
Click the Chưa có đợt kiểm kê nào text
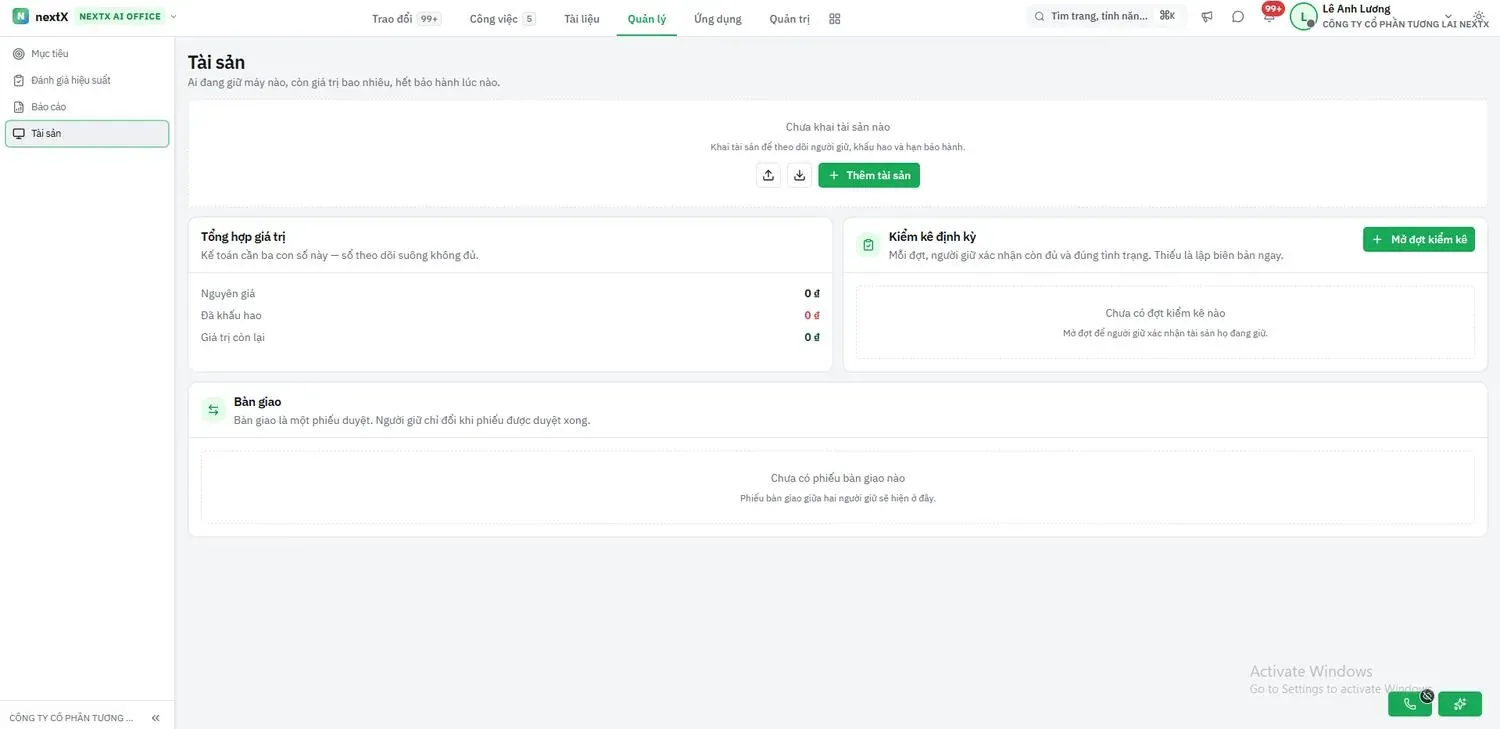click(1165, 314)
